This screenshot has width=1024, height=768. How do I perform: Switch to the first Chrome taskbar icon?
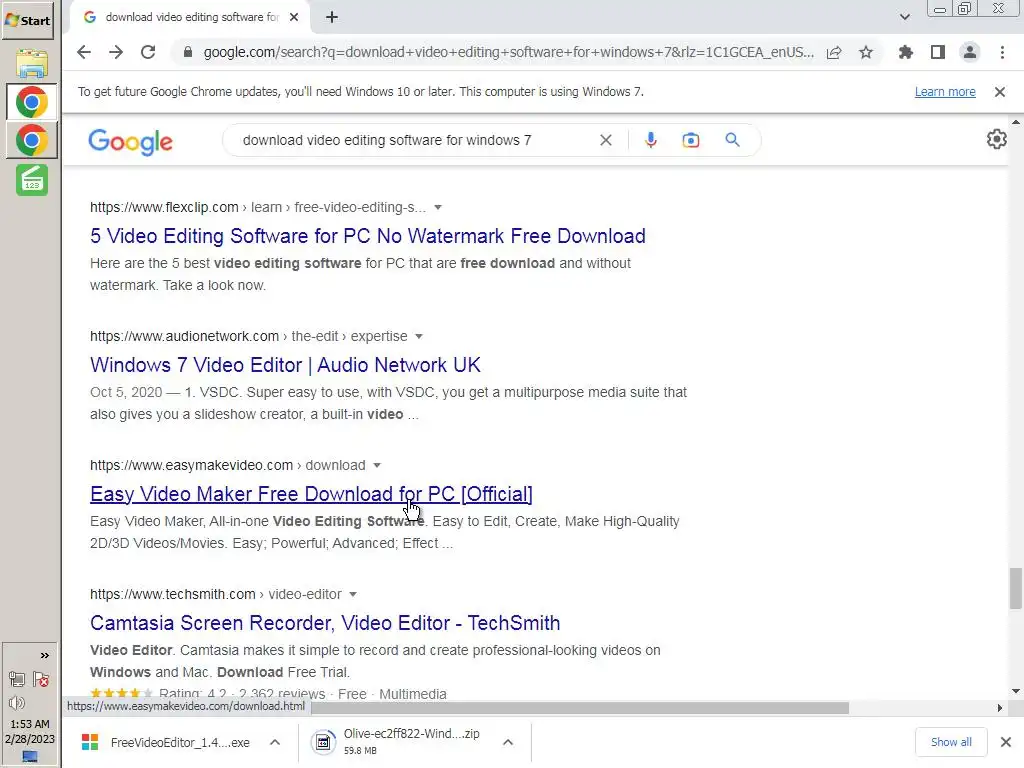pos(31,102)
